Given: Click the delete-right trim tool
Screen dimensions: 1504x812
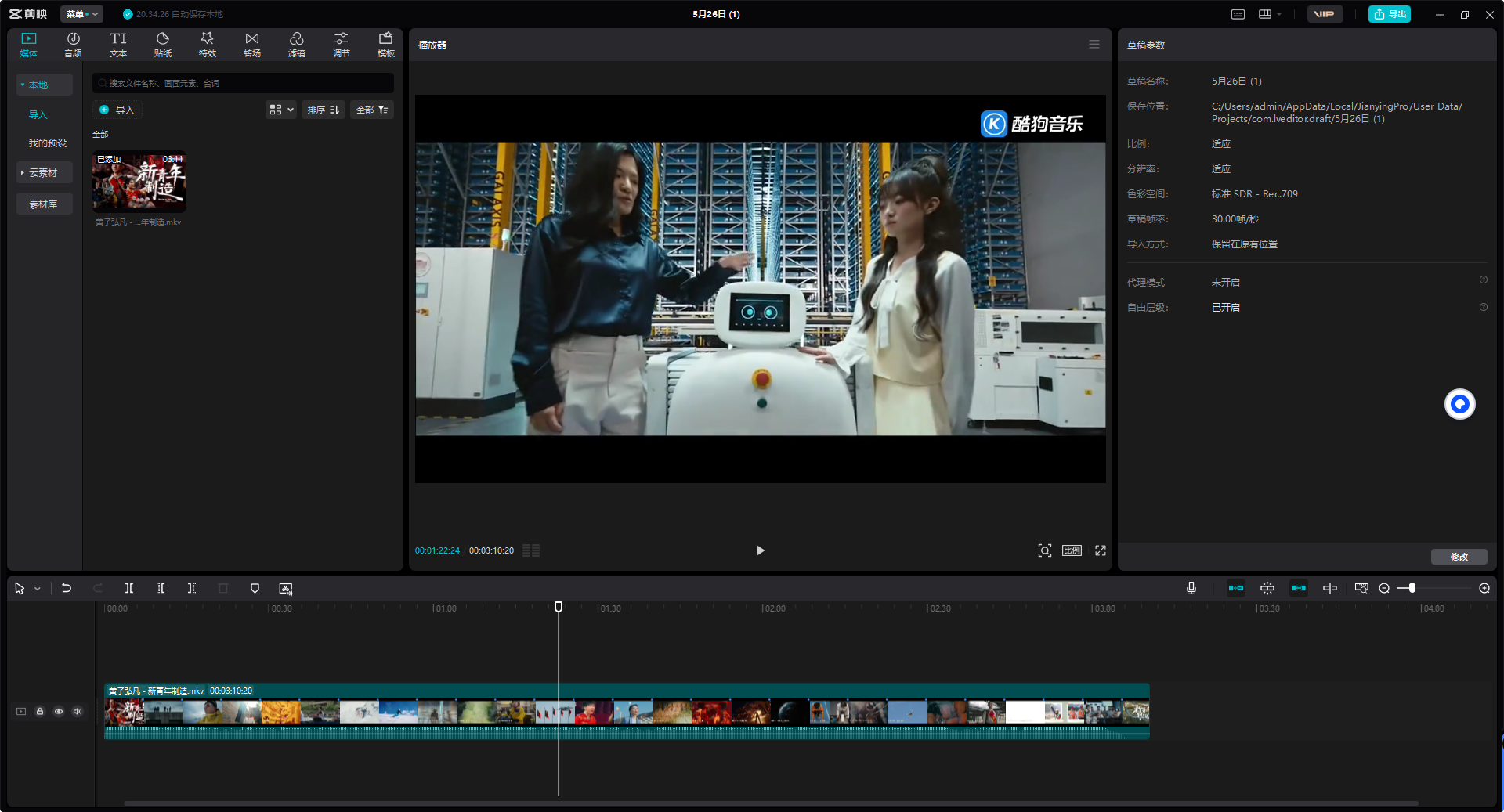Looking at the screenshot, I should click(192, 588).
